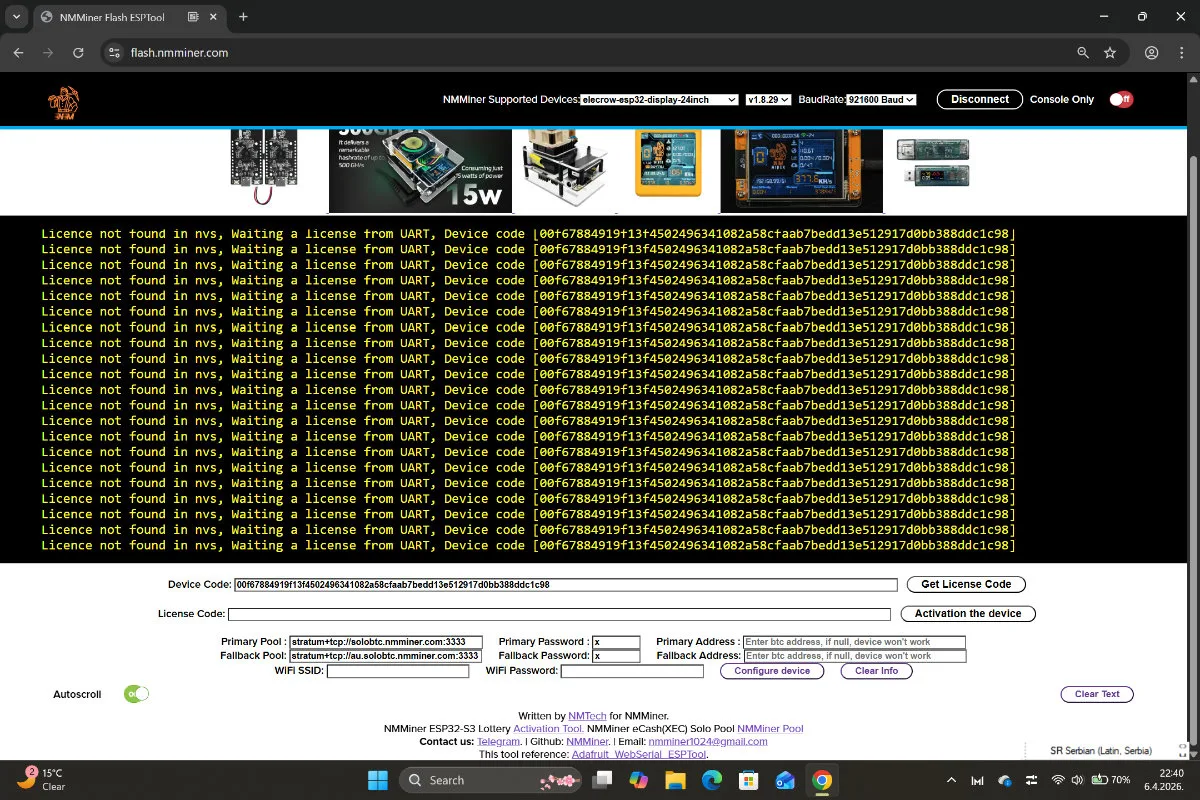Open Chrome three-dot menu
The width and height of the screenshot is (1200, 800).
click(x=1182, y=53)
